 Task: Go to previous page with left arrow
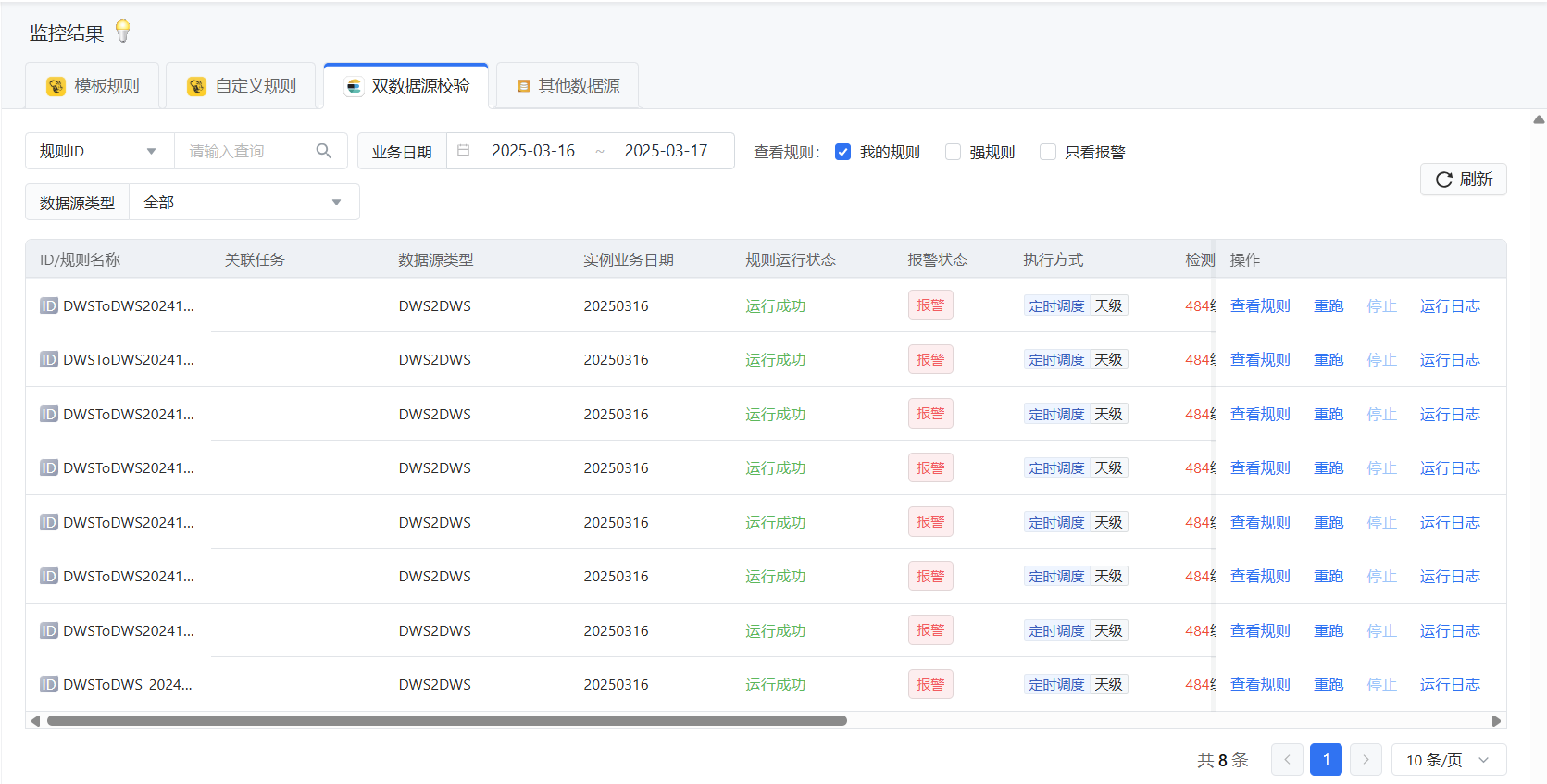[1287, 760]
